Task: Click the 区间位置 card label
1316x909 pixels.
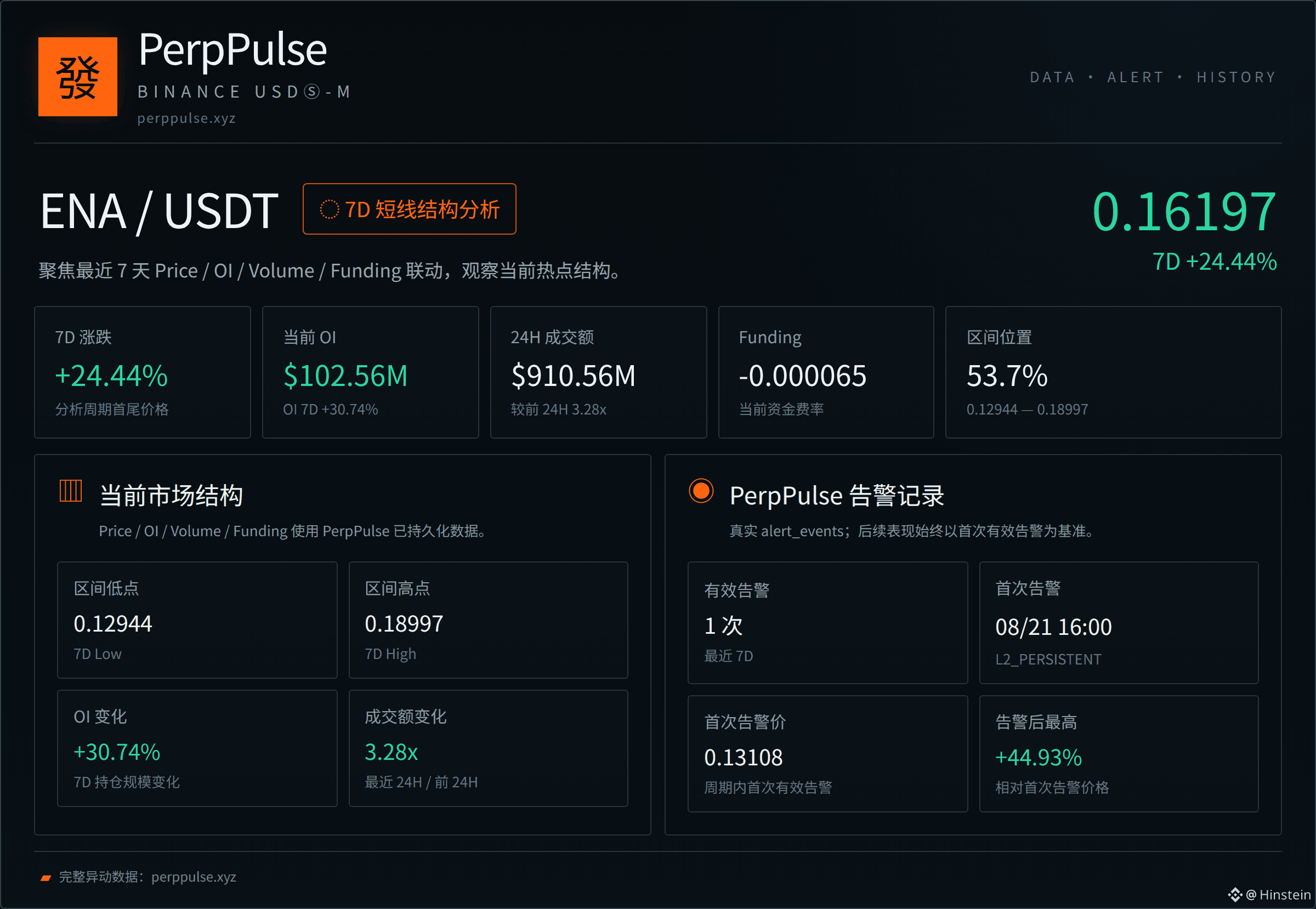Action: 999,337
